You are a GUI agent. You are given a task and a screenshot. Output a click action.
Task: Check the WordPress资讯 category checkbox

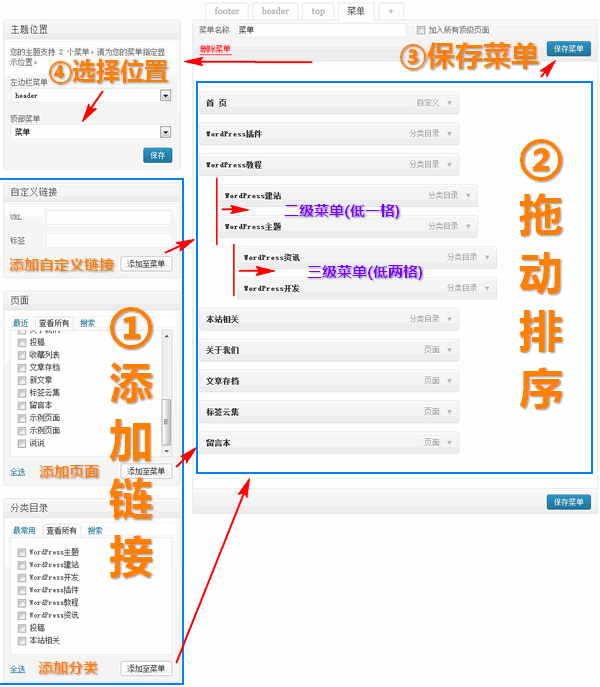[x=21, y=616]
